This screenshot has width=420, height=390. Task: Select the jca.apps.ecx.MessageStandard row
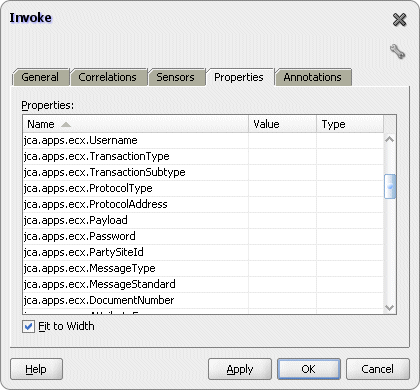pyautogui.click(x=203, y=284)
